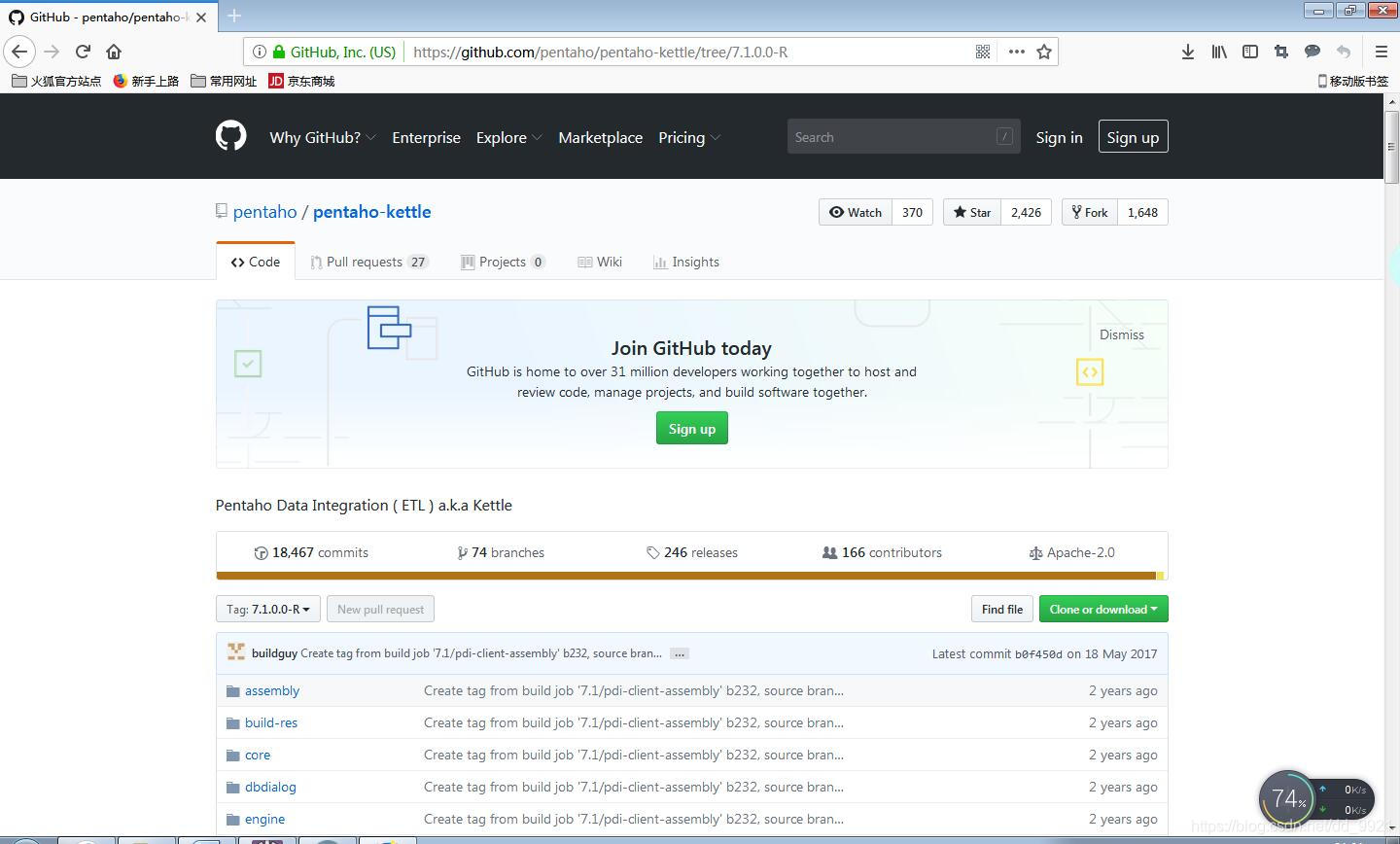Open Marketplace in the header
1400x844 pixels.
600,137
